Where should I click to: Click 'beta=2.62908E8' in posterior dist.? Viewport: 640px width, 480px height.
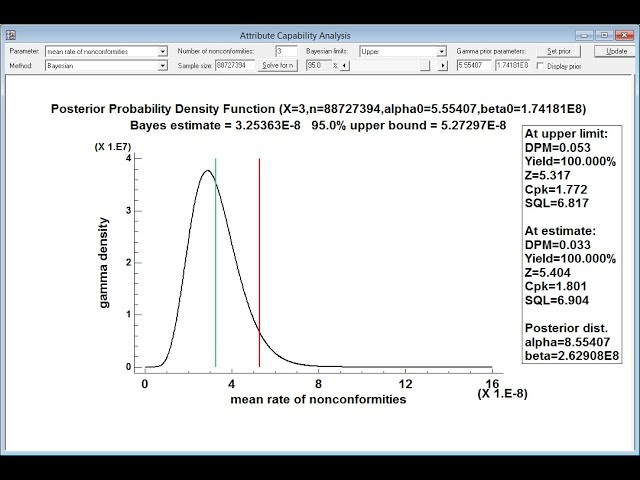[572, 356]
